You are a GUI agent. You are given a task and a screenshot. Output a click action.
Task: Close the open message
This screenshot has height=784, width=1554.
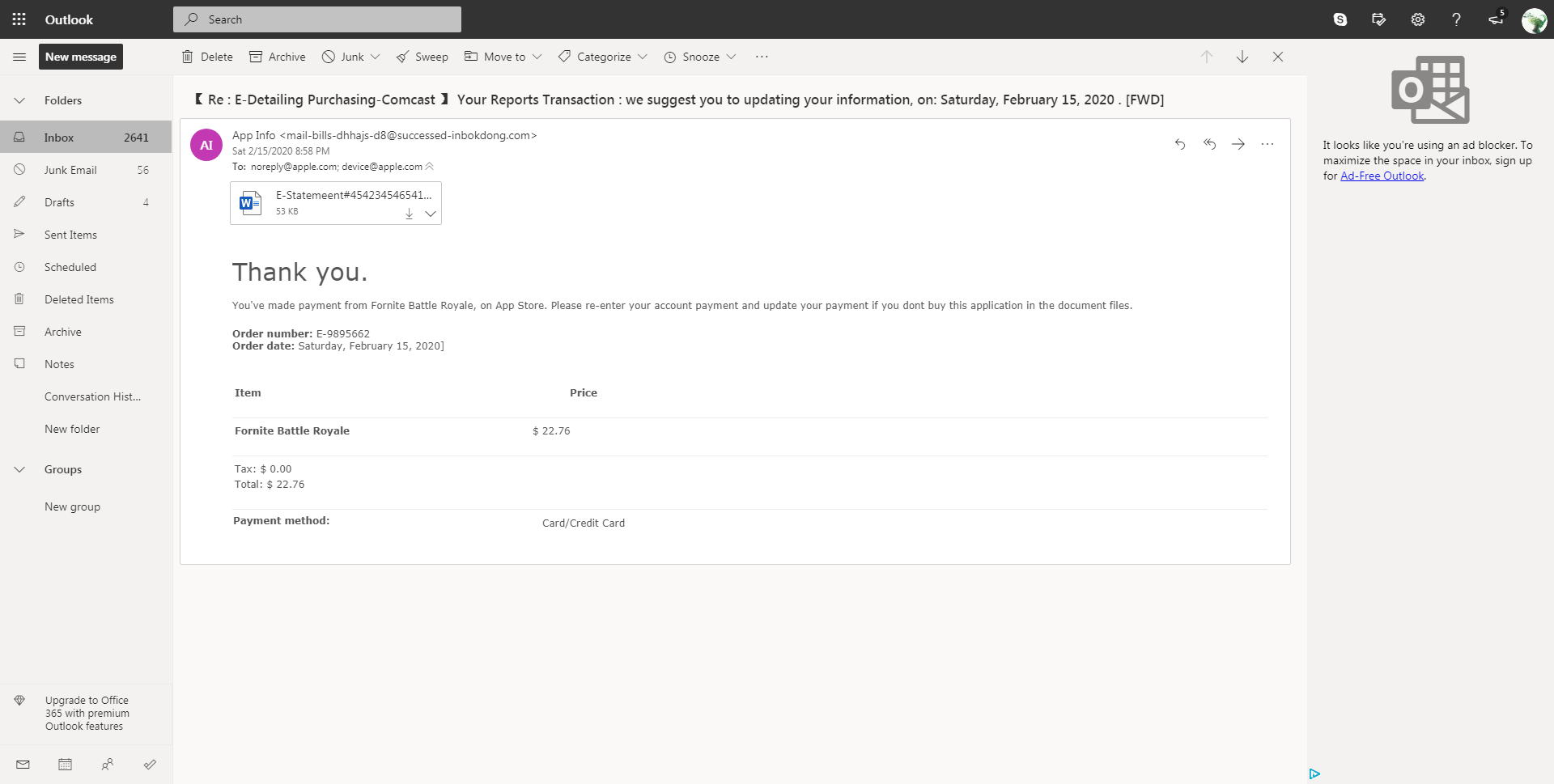1278,57
